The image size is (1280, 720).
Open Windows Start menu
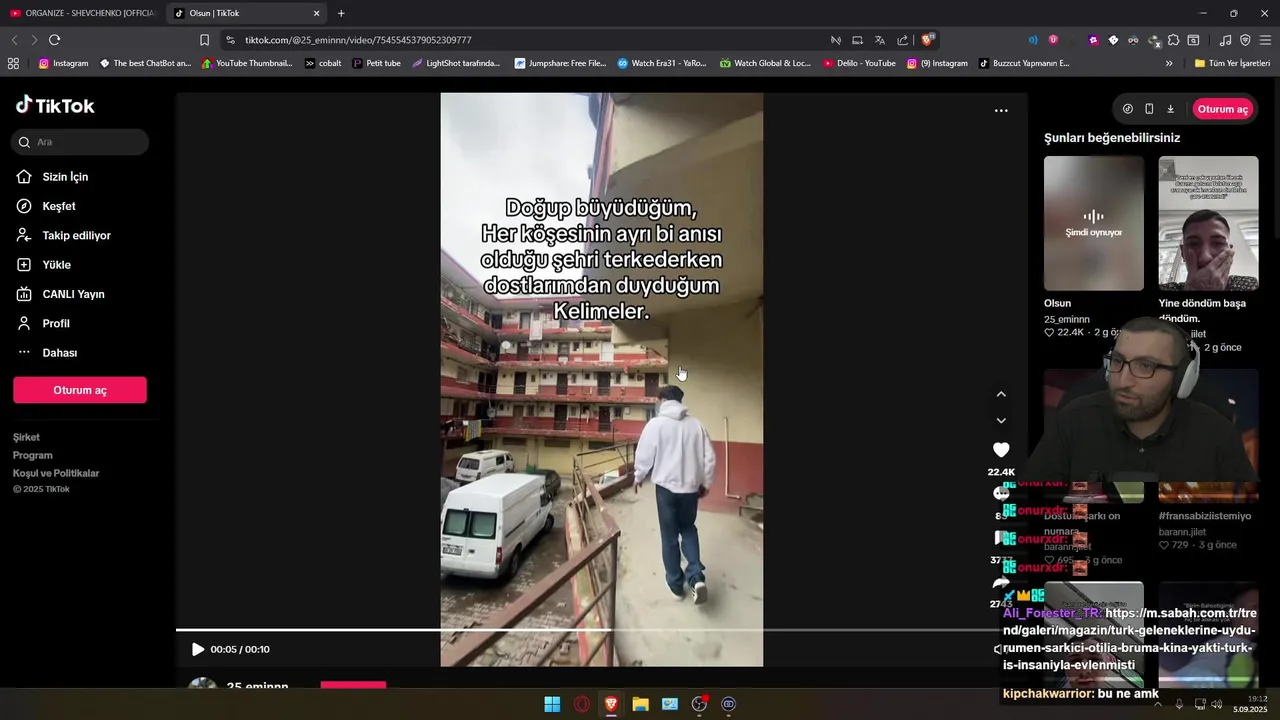(552, 704)
